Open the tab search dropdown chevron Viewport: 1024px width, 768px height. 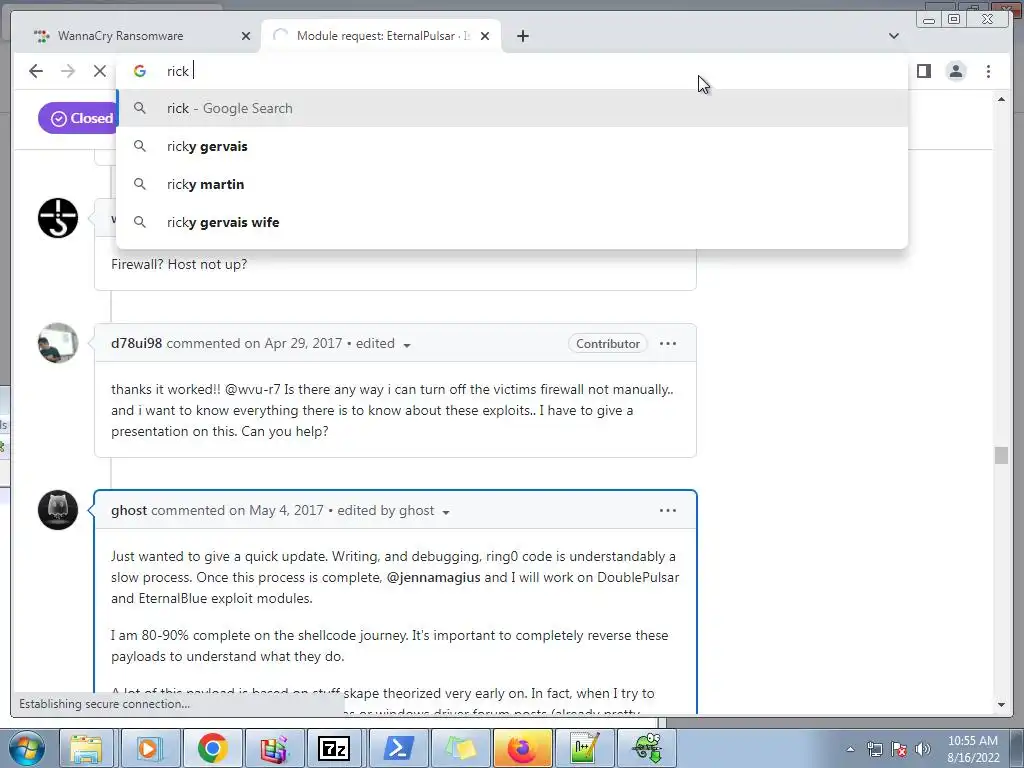pyautogui.click(x=893, y=36)
